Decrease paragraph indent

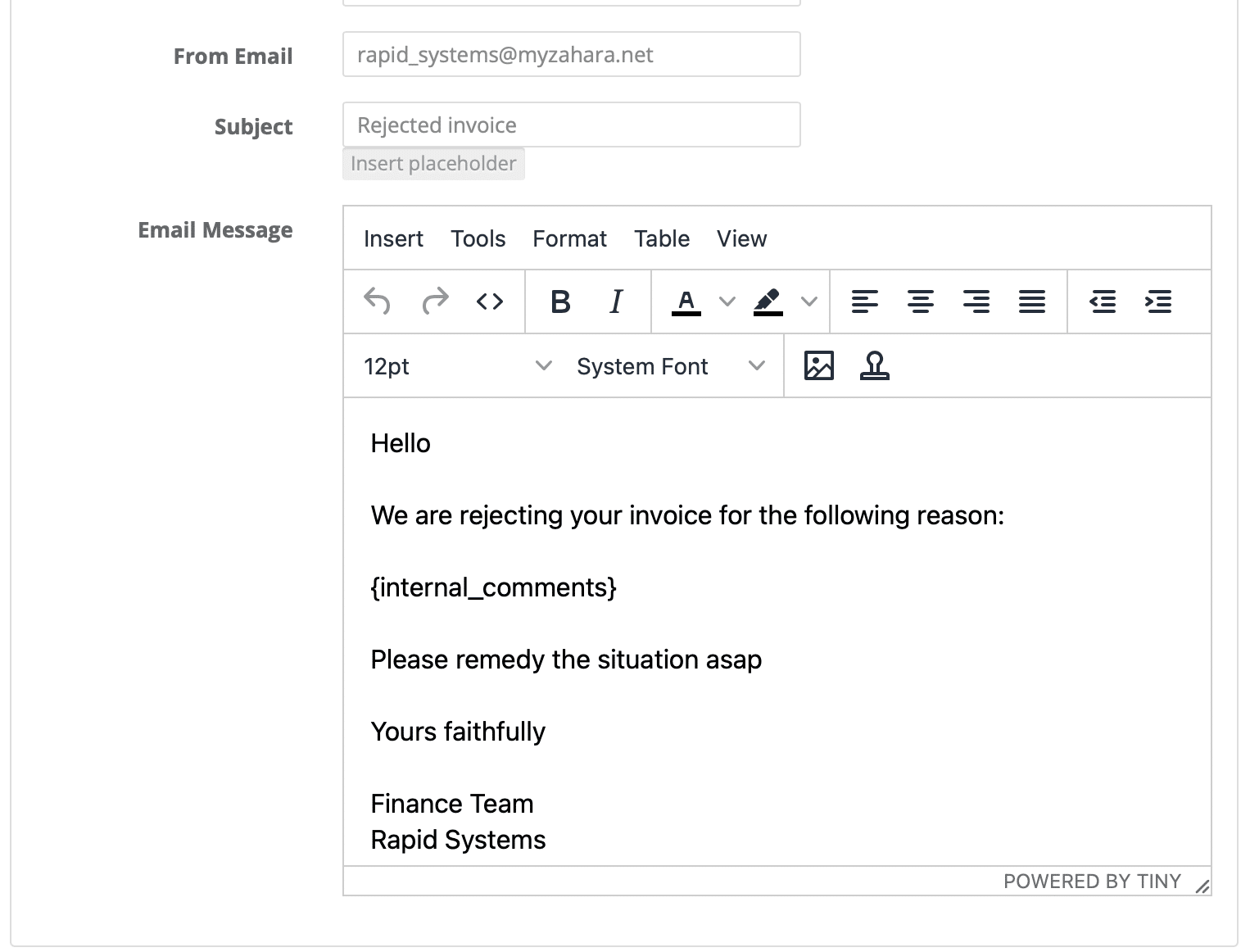[x=1103, y=301]
